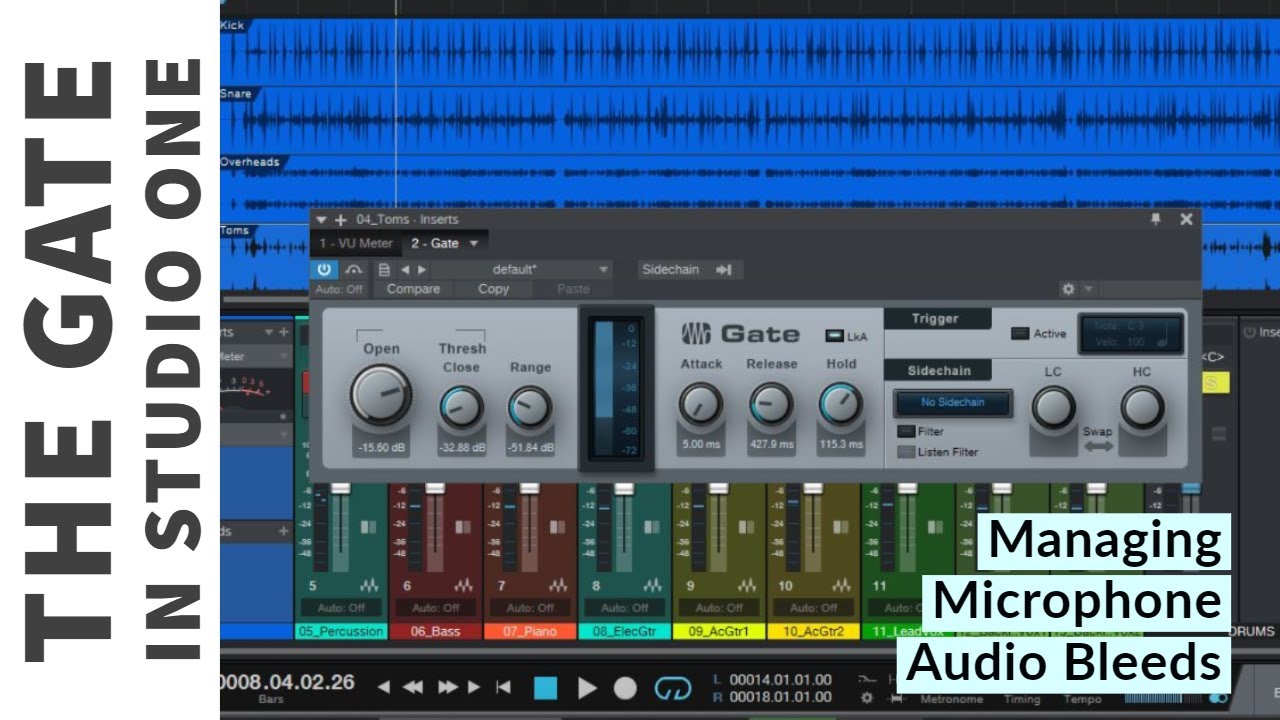This screenshot has height=720, width=1280.
Task: Open the default* preset dropdown
Action: 522,270
